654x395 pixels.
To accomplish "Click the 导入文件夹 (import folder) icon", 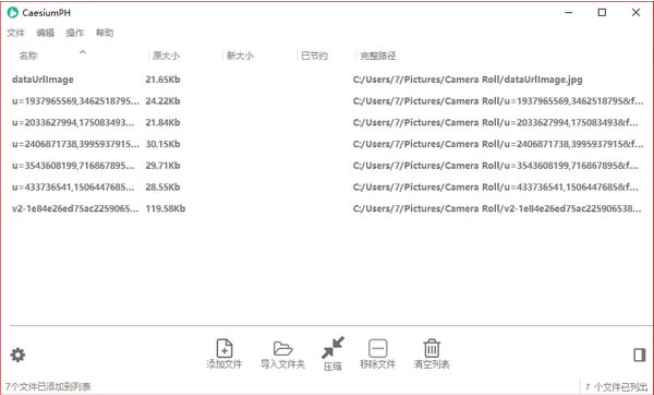I will pos(283,348).
